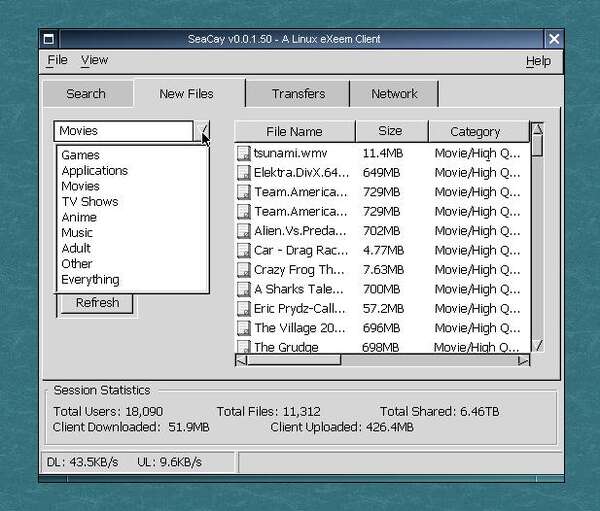This screenshot has height=511, width=600.
Task: Click the 649MB size cell
Action: point(381,173)
